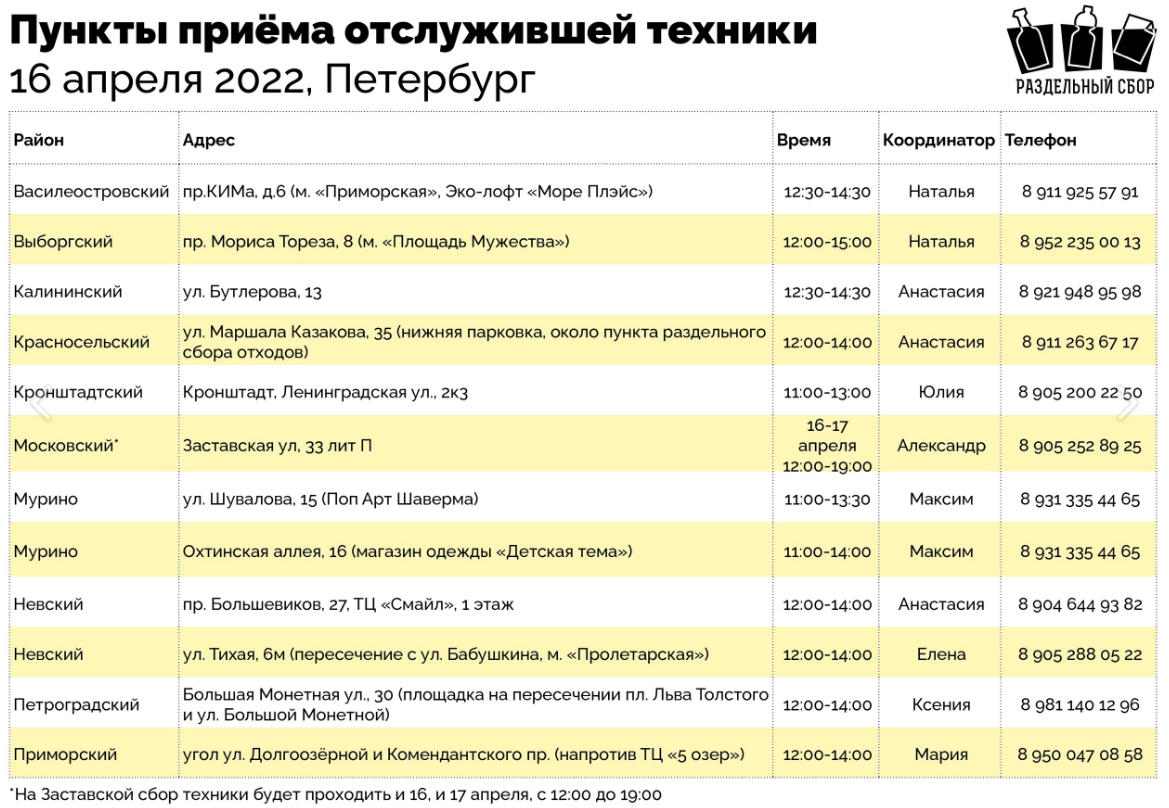The image size is (1169, 808).
Task: Click address ул. Шувалова, 15 Поп Арт Шаверма
Action: tap(330, 499)
